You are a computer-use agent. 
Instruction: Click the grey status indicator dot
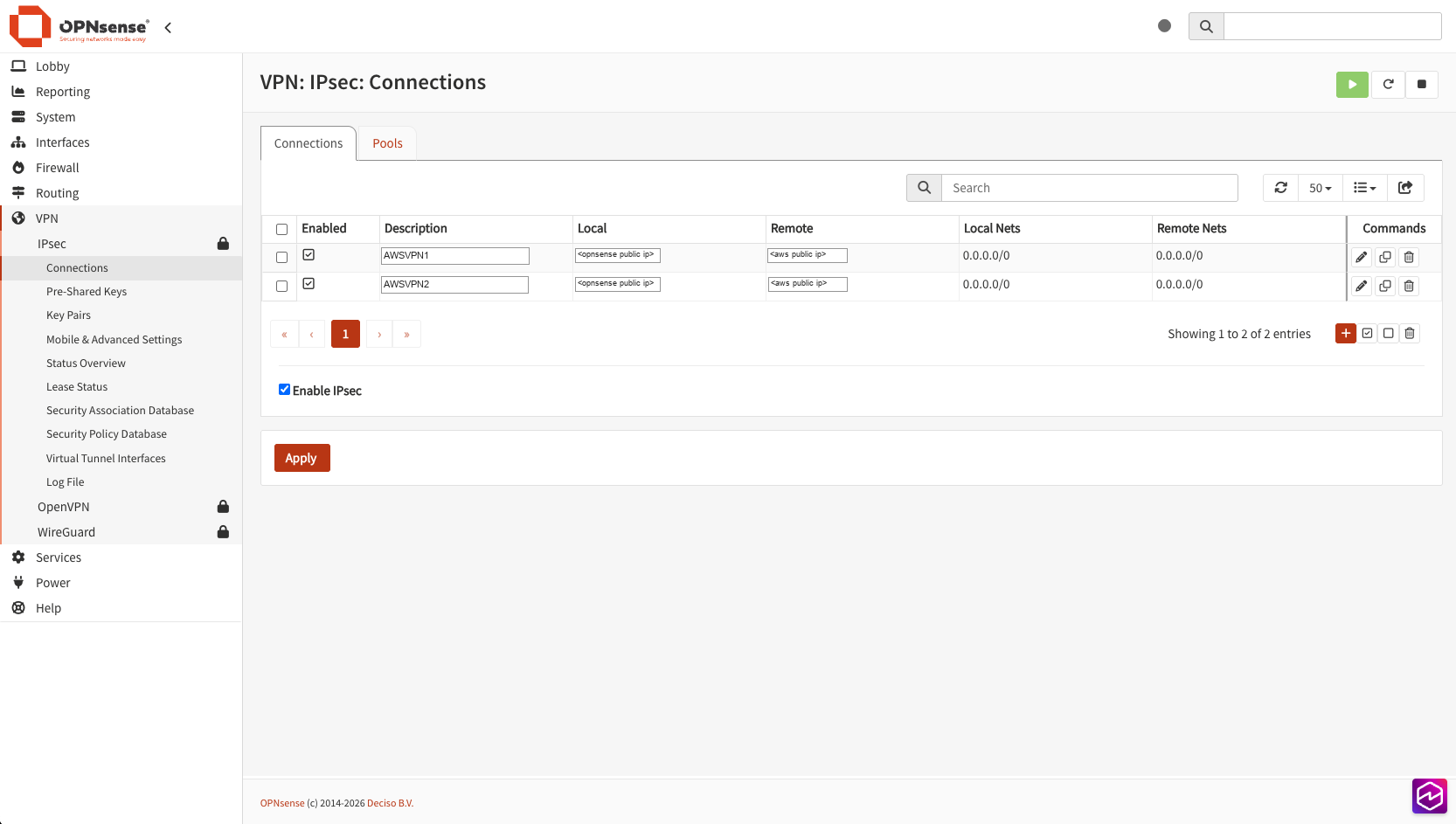tap(1164, 26)
